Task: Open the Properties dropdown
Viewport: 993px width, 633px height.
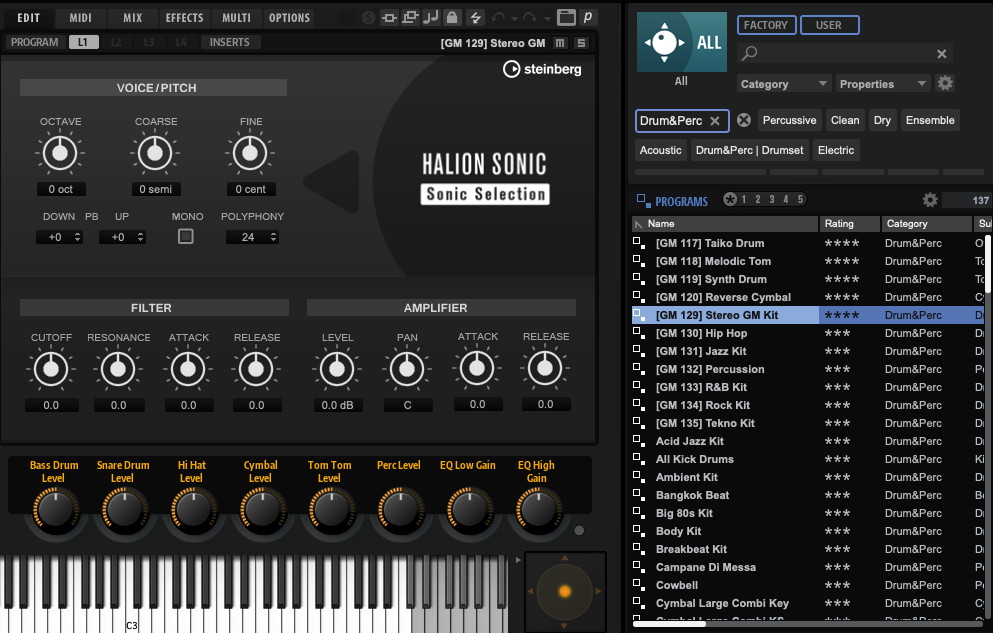Action: coord(882,84)
